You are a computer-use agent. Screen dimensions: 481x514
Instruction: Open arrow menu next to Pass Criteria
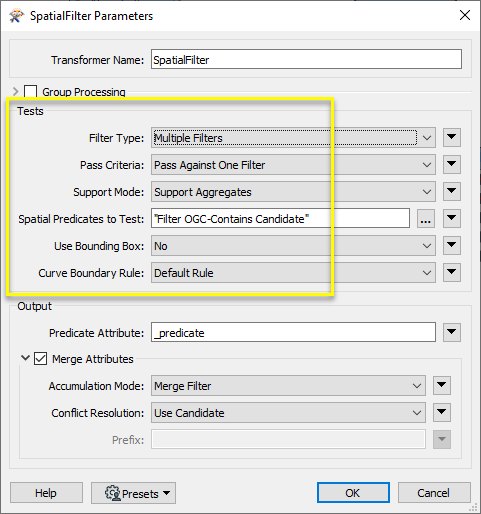452,164
